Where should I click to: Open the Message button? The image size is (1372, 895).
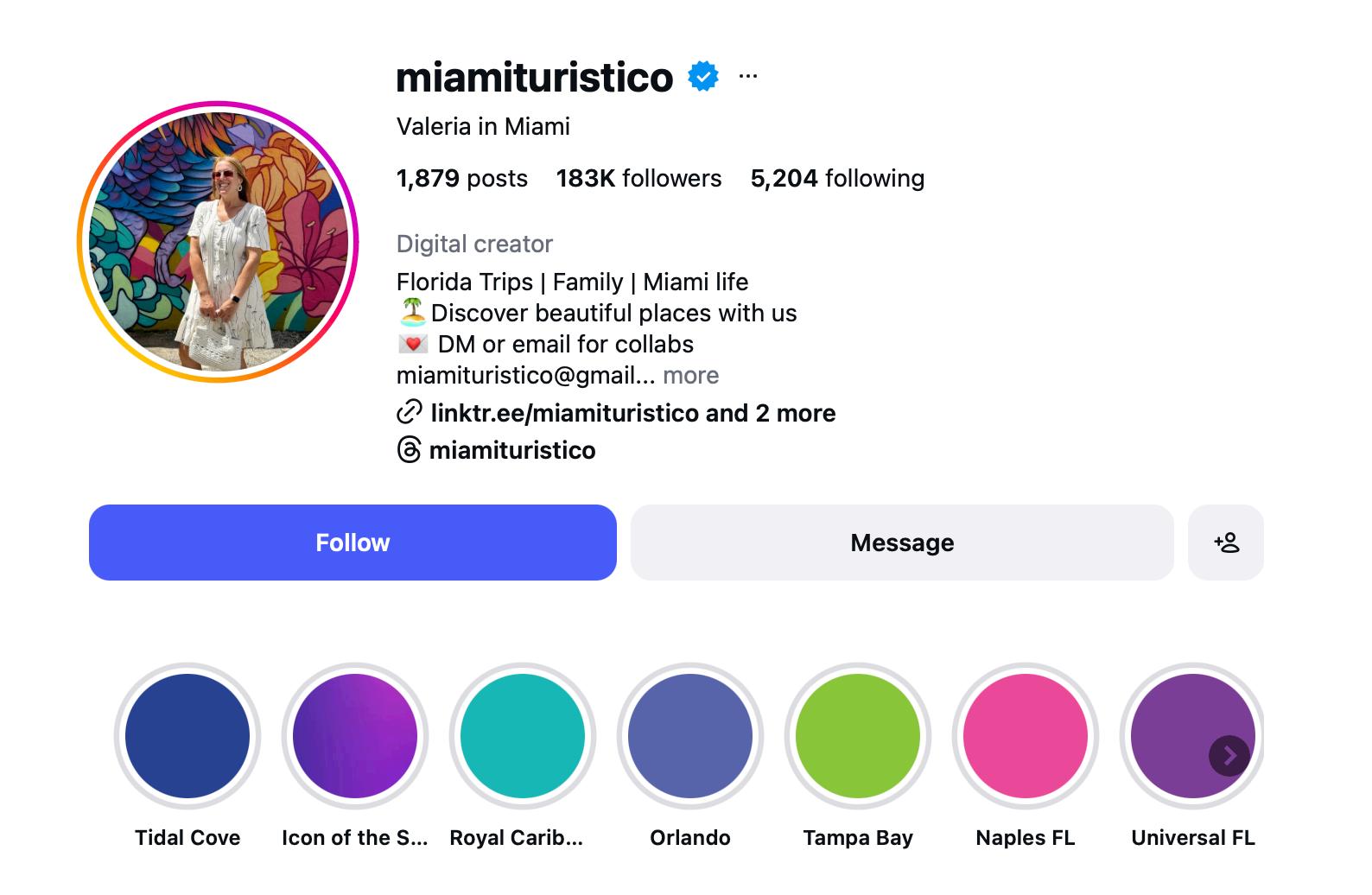pos(902,543)
